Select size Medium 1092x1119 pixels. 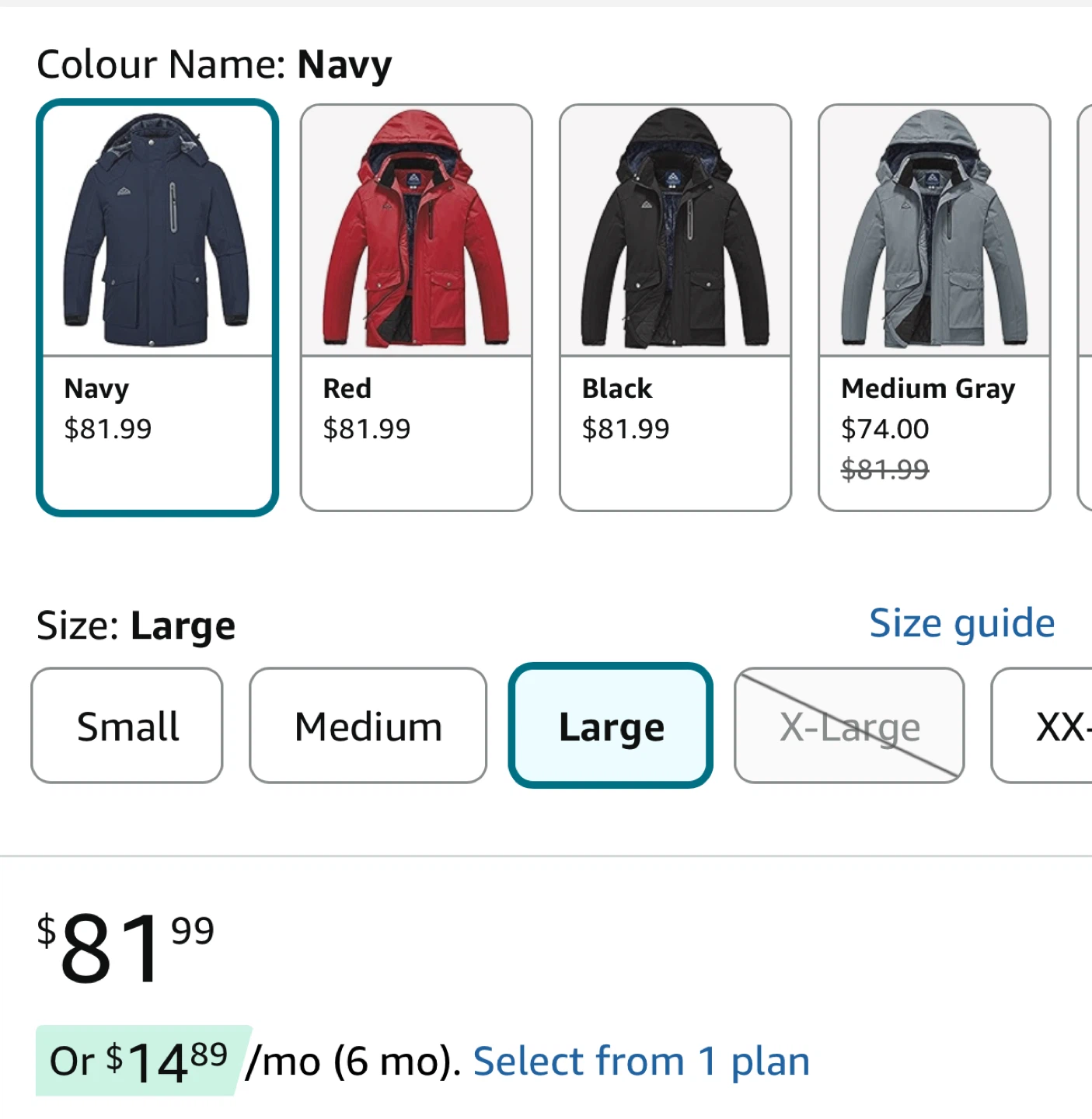[368, 726]
